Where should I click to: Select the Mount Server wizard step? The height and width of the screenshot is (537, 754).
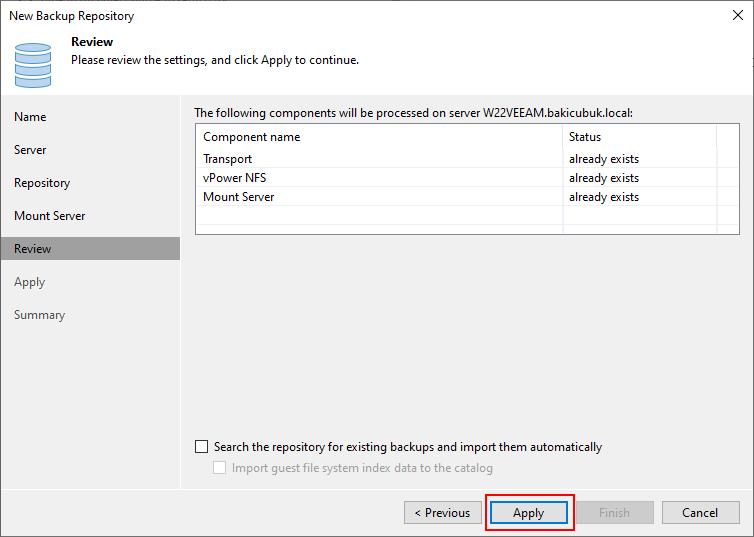pos(50,216)
